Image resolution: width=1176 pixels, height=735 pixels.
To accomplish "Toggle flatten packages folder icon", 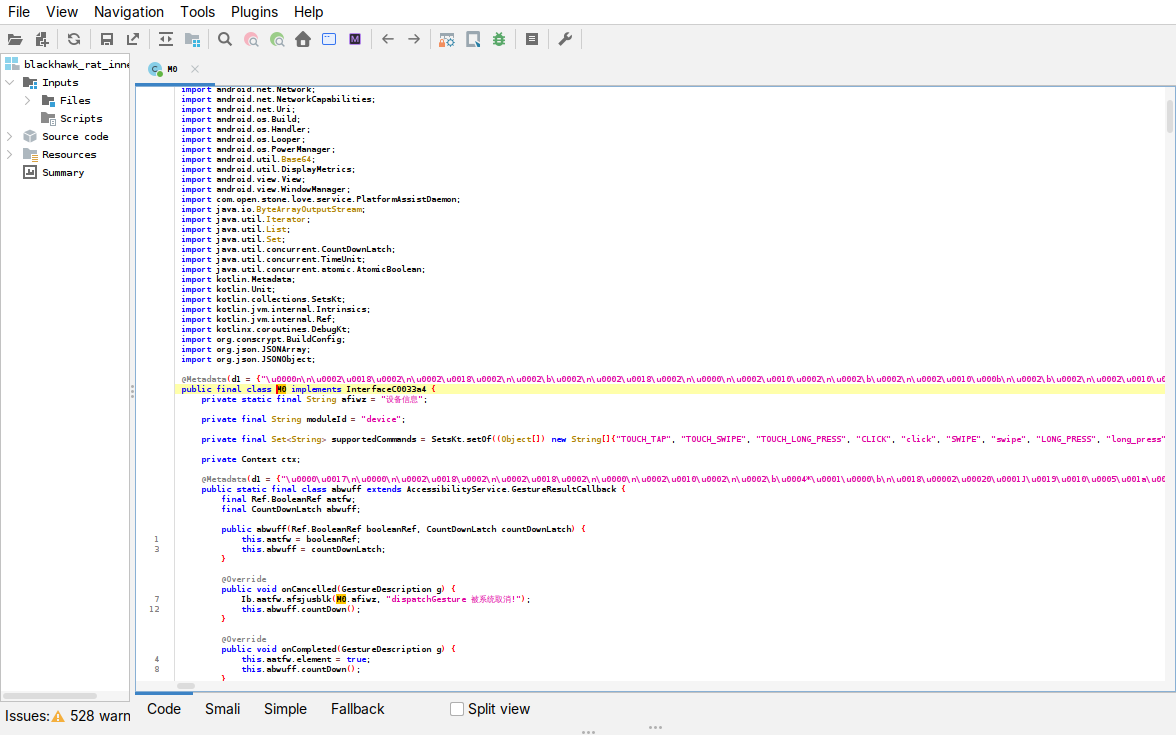I will click(x=193, y=40).
